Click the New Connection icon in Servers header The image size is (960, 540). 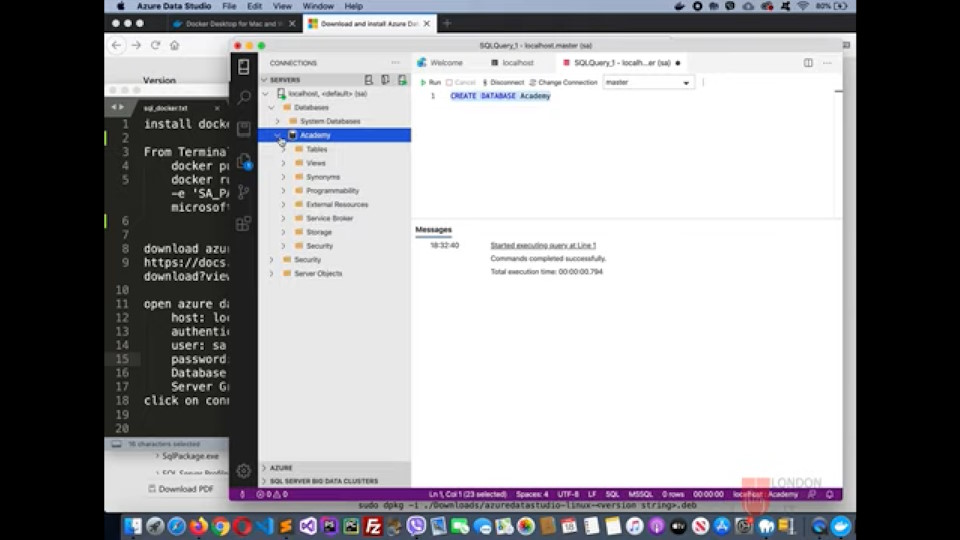click(369, 80)
